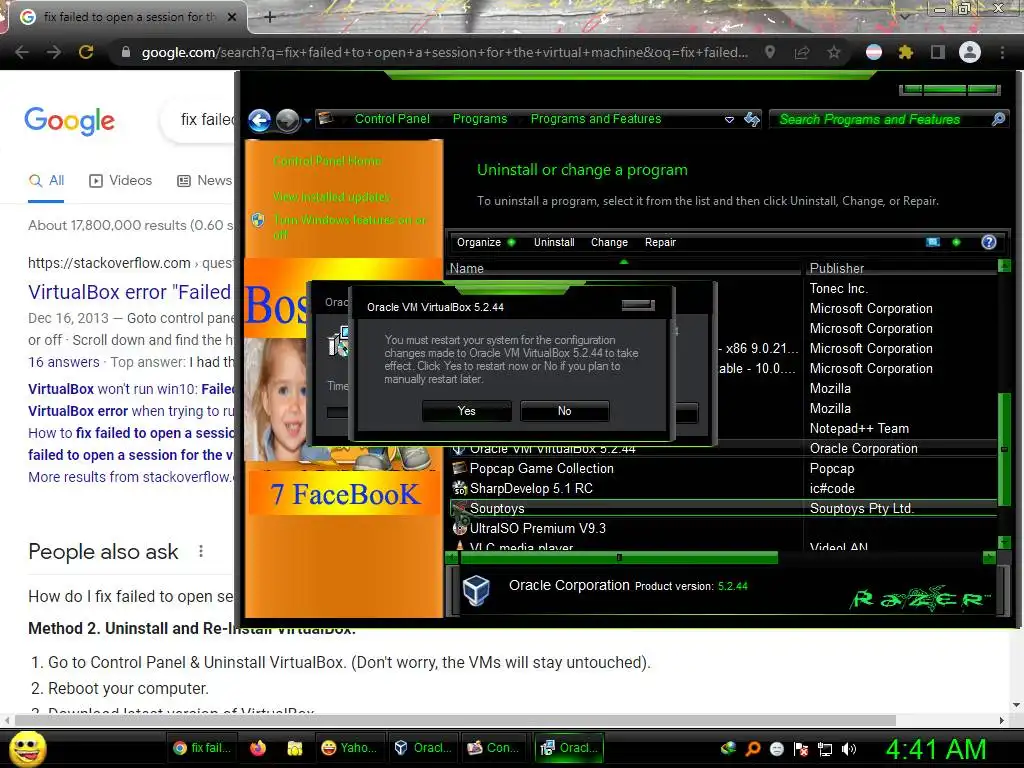Open View installed updates link
The image size is (1024, 768).
332,197
